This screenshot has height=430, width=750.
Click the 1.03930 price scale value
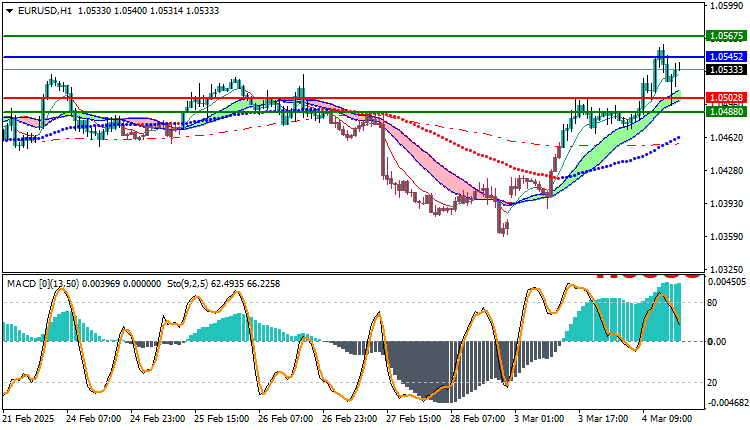[x=727, y=204]
